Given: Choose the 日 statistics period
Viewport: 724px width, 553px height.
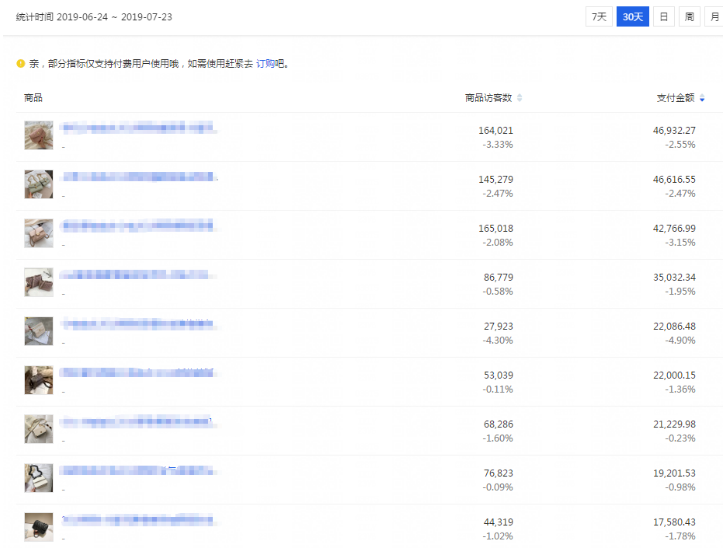Looking at the screenshot, I should [664, 17].
